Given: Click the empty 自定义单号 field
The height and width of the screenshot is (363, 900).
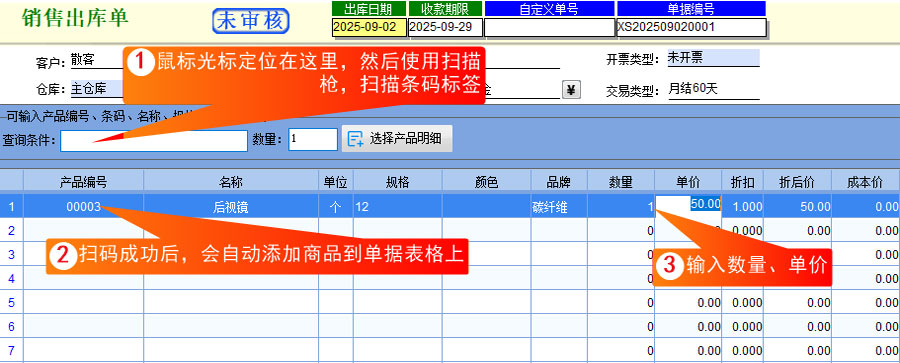Looking at the screenshot, I should tap(550, 28).
